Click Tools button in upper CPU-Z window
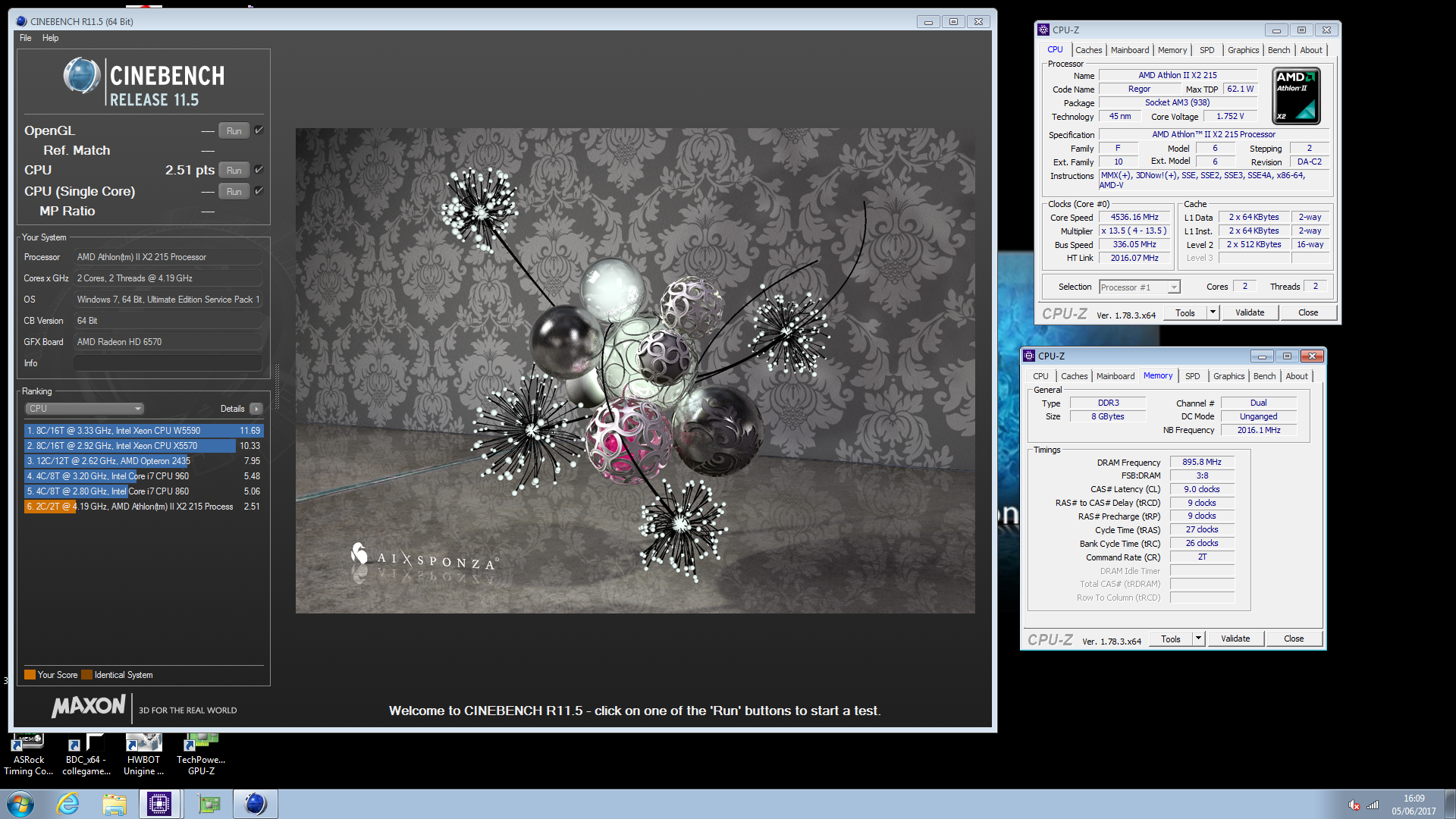The height and width of the screenshot is (819, 1456). pos(1185,312)
